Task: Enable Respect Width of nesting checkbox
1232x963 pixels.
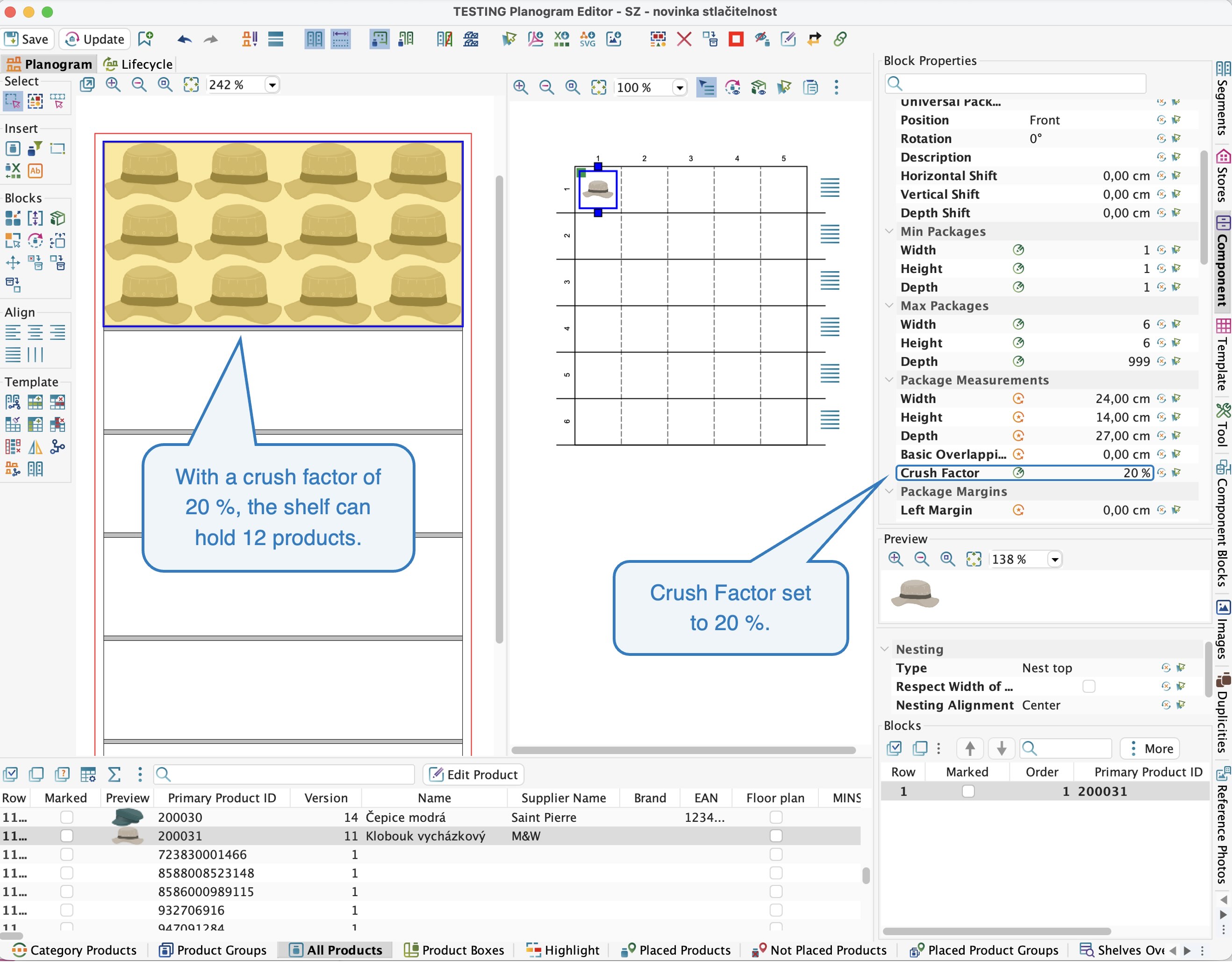Action: coord(1089,687)
